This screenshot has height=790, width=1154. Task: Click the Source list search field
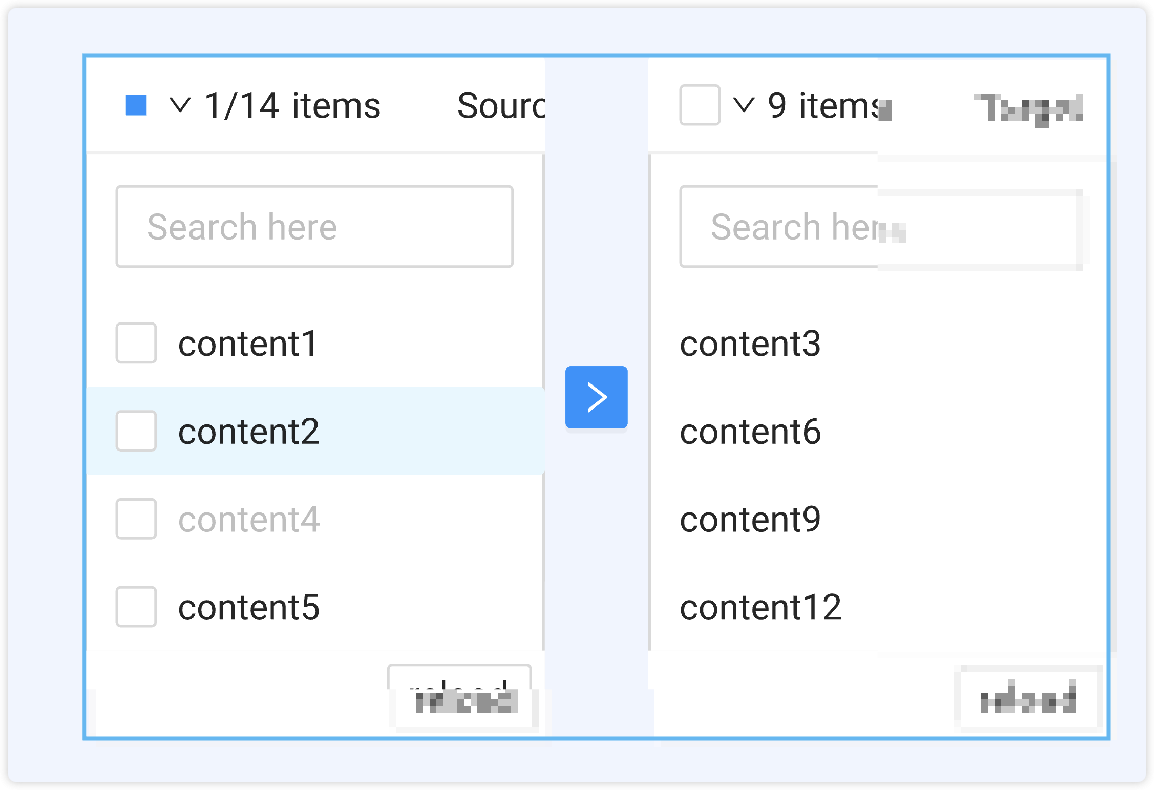point(314,227)
